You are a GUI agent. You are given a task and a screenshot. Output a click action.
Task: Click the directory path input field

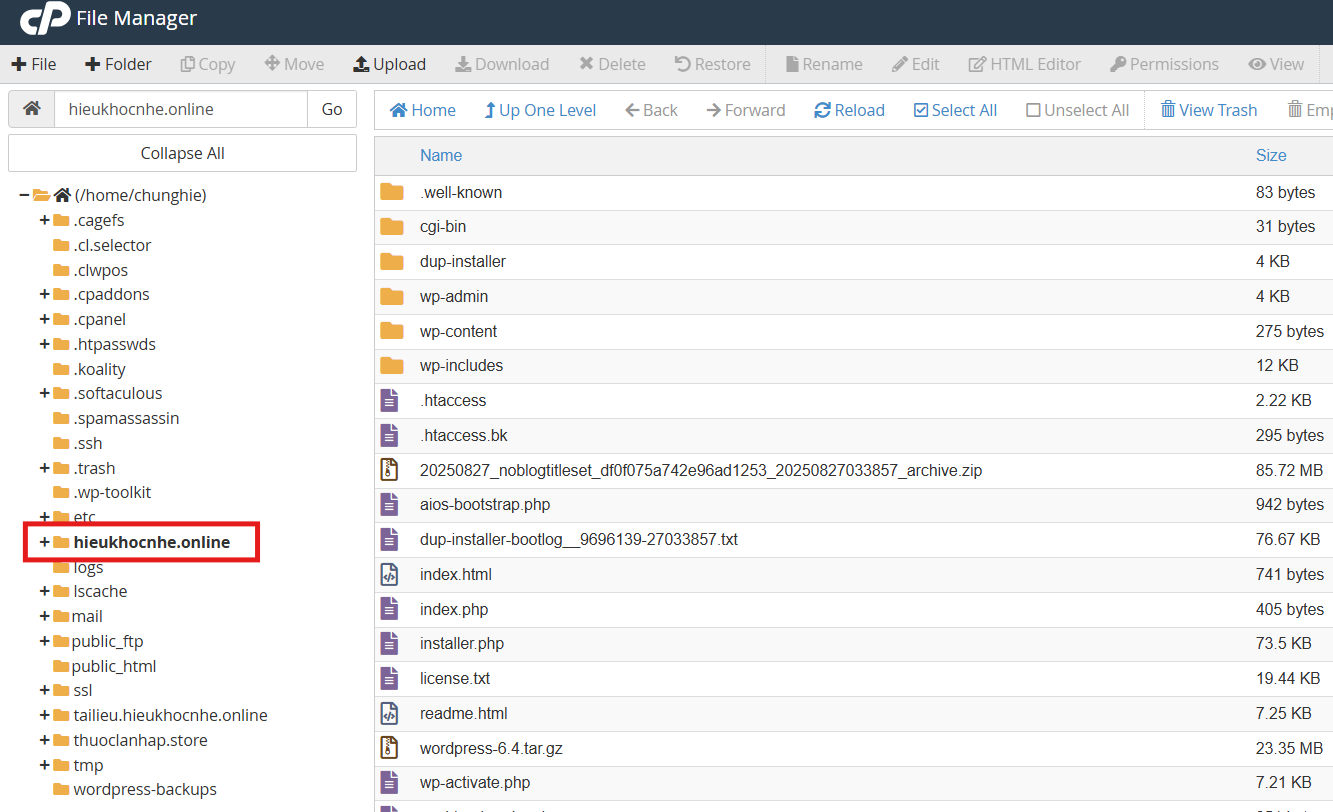pyautogui.click(x=180, y=109)
